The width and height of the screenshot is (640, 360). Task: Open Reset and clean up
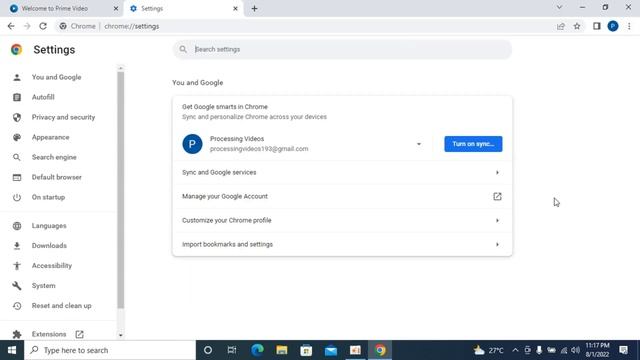[x=62, y=306]
